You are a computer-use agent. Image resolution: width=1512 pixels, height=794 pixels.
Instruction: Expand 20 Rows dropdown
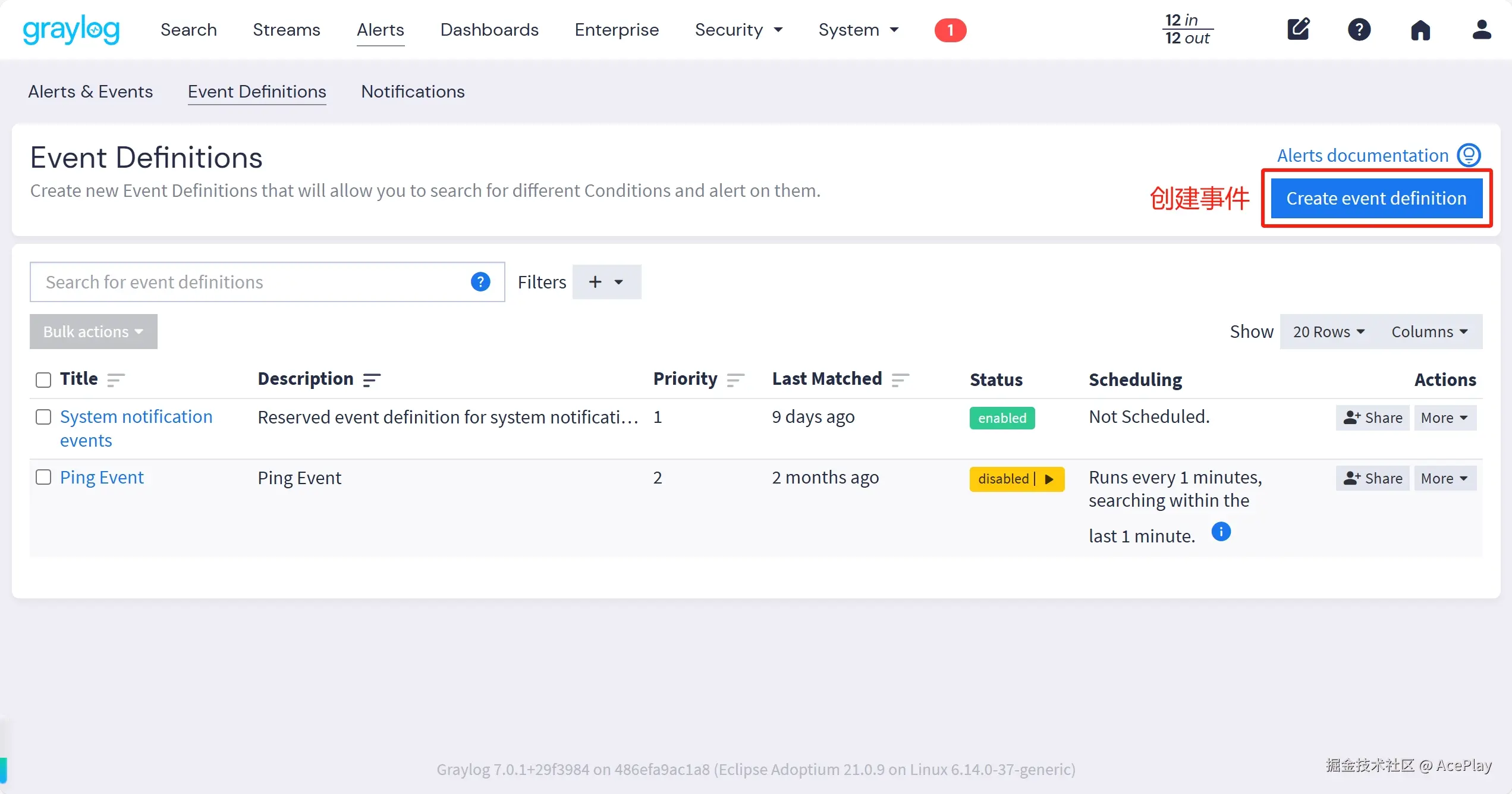(1328, 332)
